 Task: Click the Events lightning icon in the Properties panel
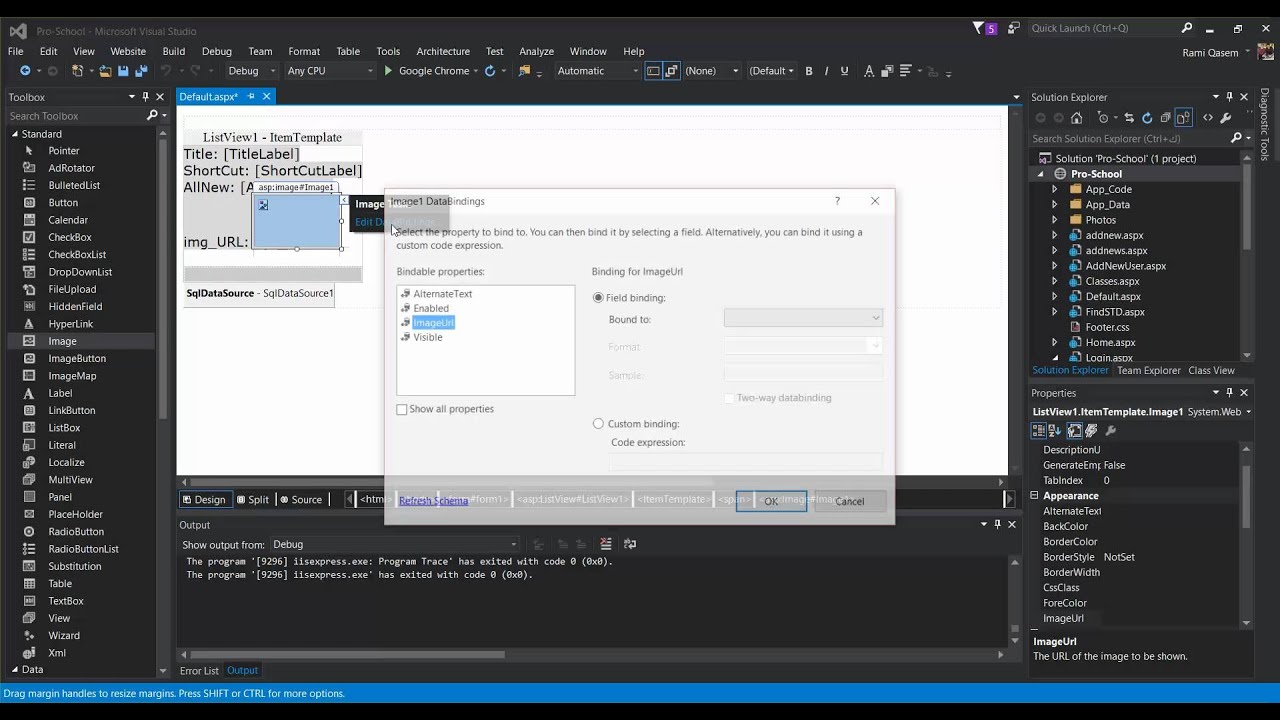point(1092,430)
